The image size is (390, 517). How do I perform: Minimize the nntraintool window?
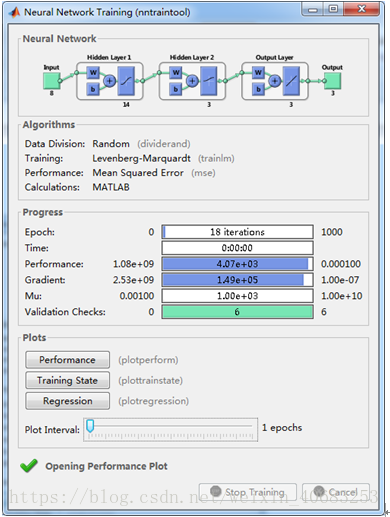[312, 9]
